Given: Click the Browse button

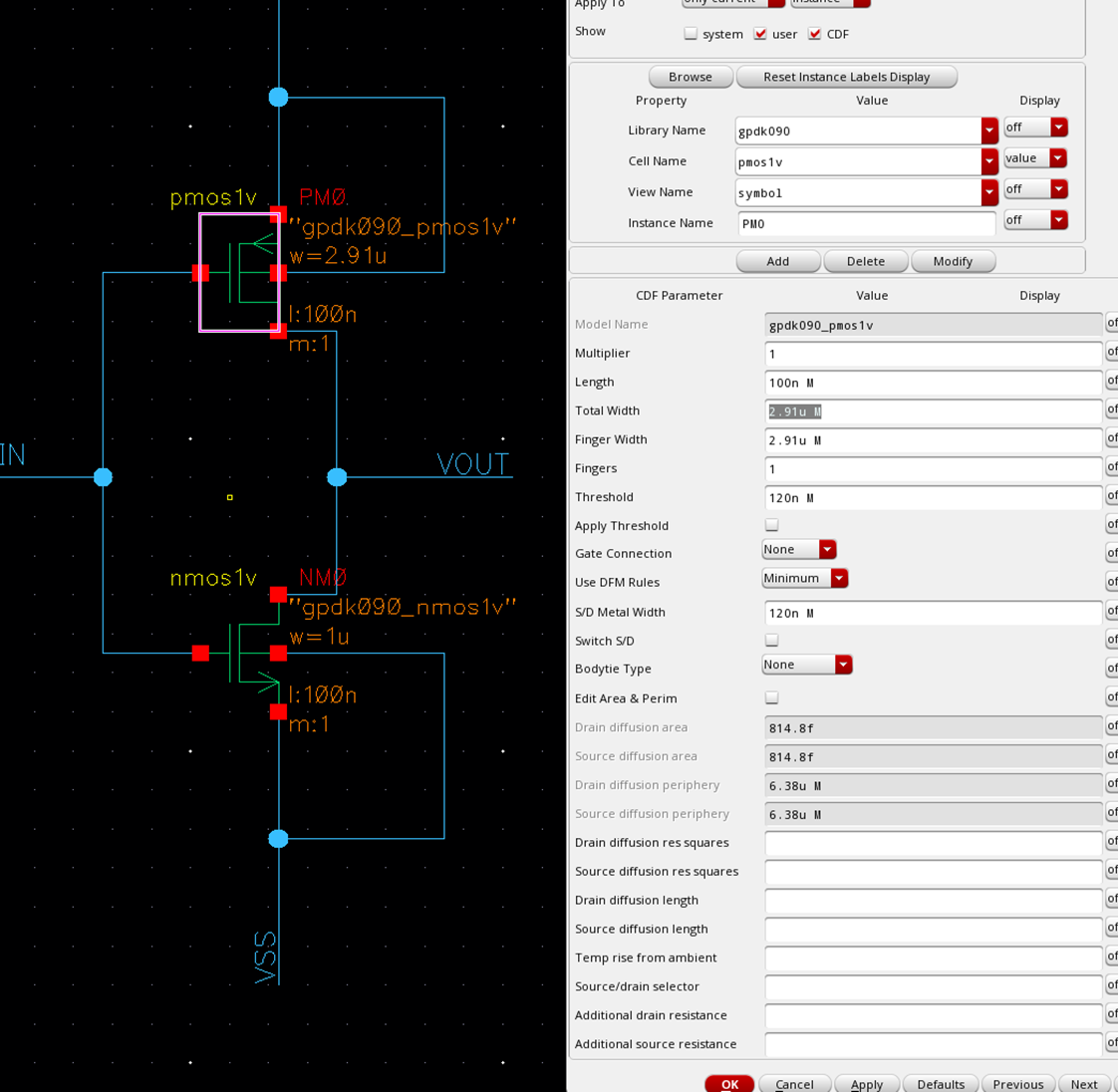Looking at the screenshot, I should [691, 77].
